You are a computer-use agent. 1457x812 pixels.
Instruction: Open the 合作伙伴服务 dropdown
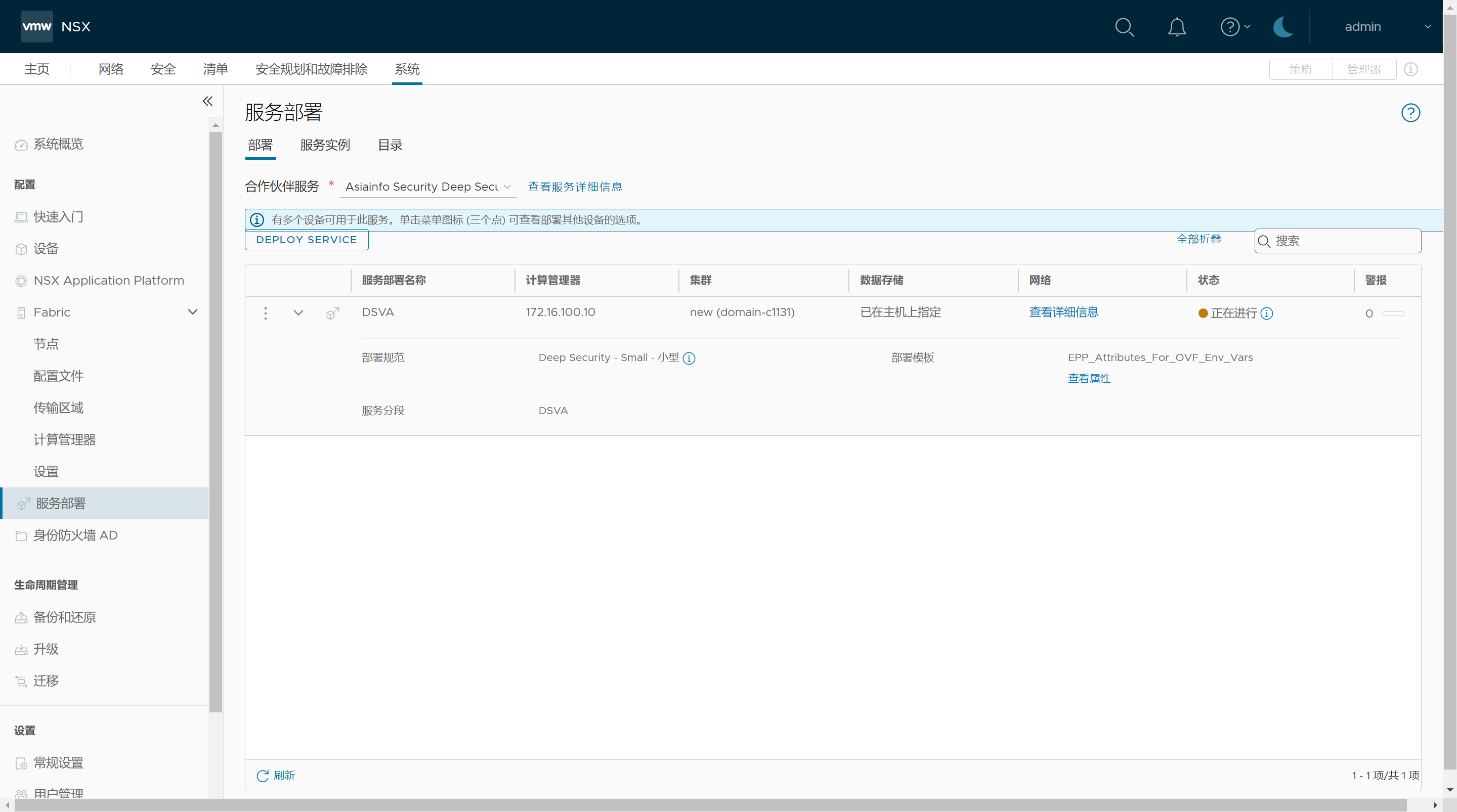[x=427, y=187]
